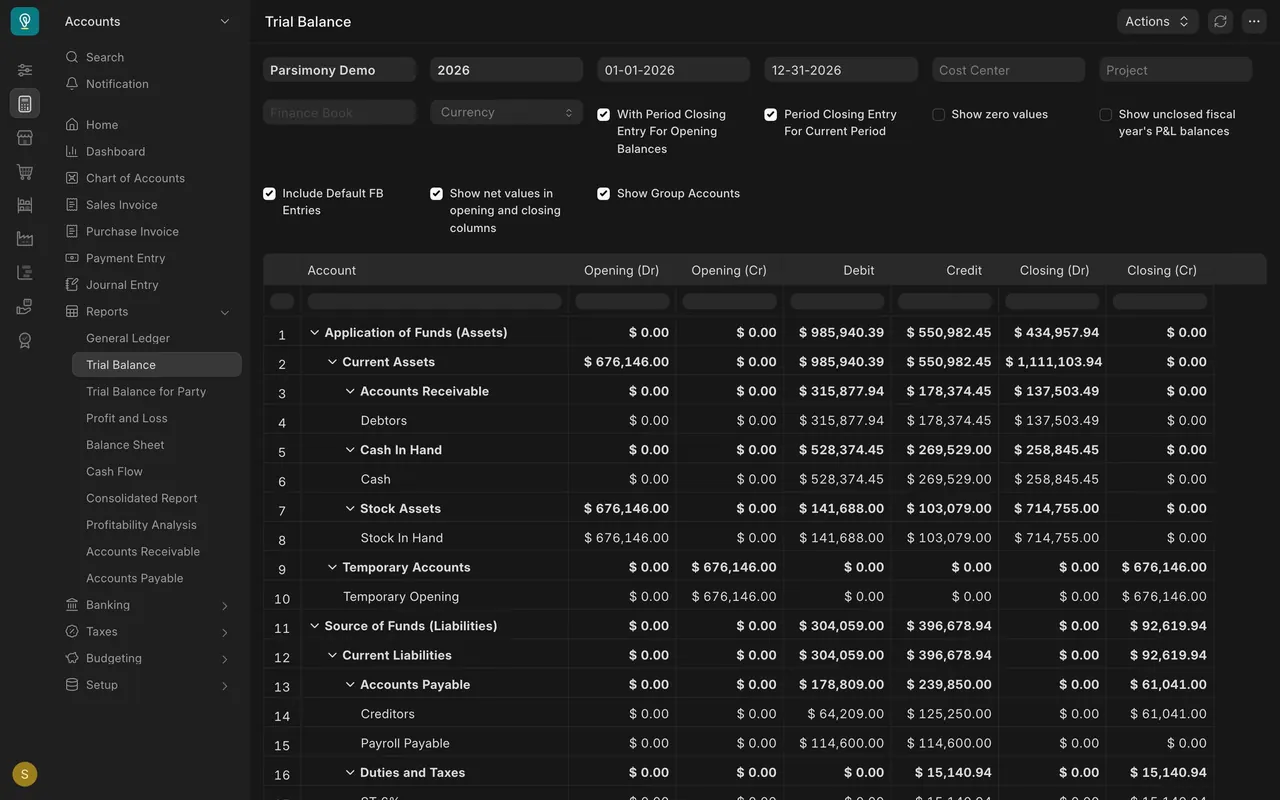
Task: Click the Project filter field
Action: 1175,70
